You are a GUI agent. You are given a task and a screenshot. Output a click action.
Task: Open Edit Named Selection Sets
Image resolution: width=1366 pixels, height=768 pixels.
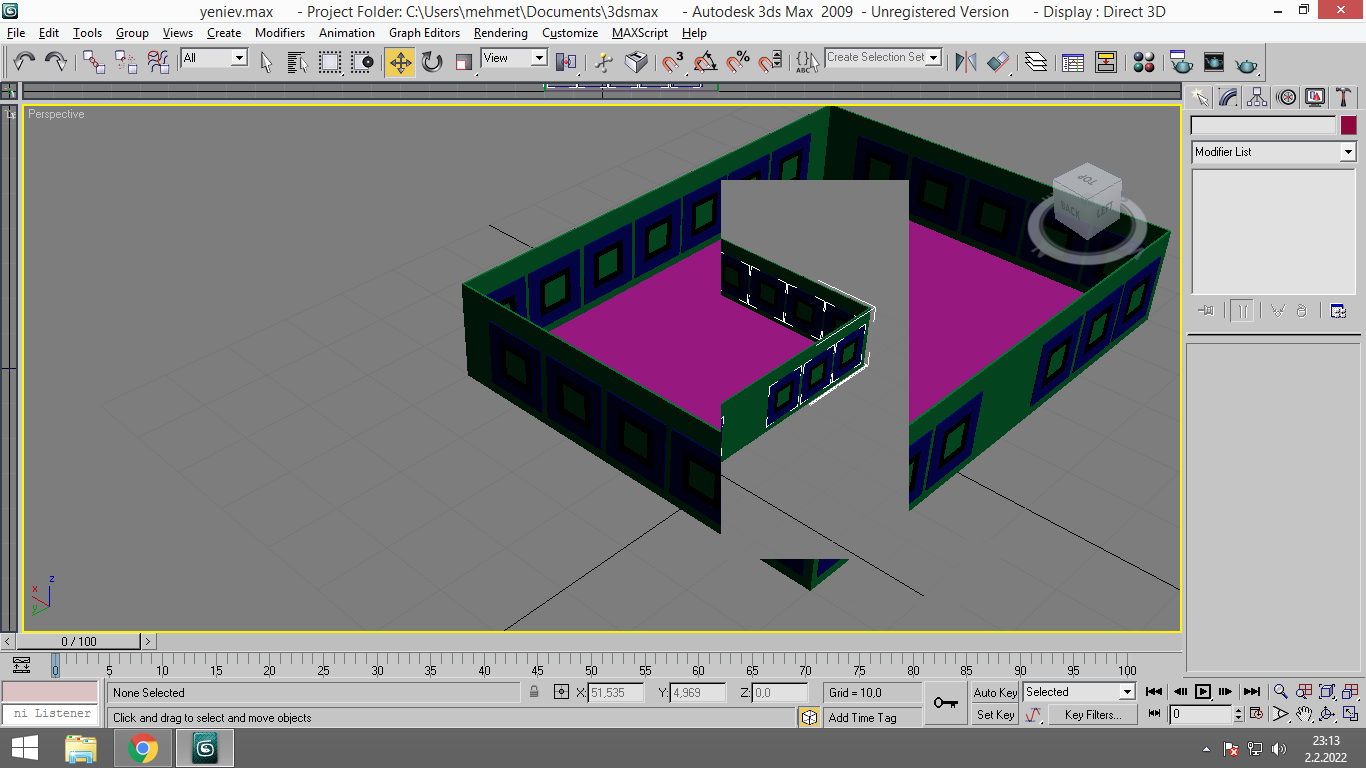(807, 62)
